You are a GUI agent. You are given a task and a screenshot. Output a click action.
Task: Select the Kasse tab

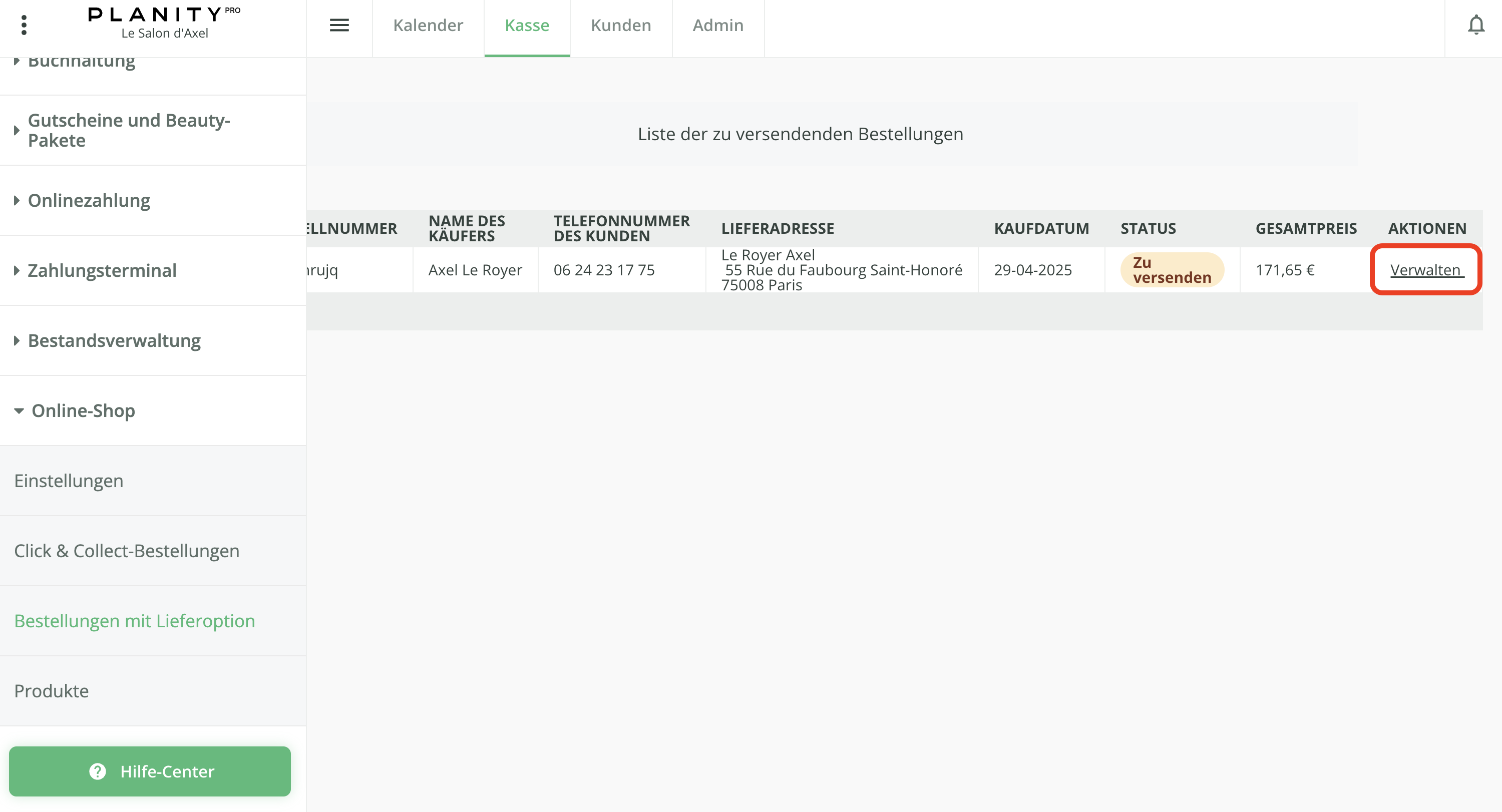(527, 25)
